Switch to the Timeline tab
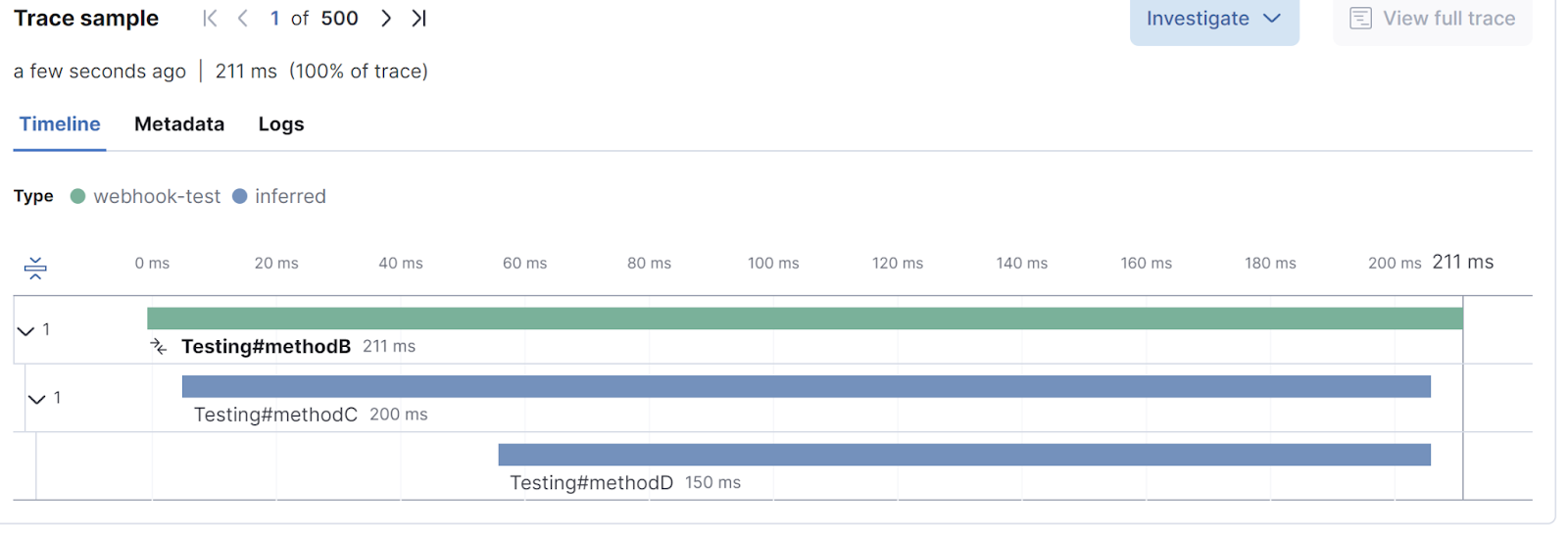1568x540 pixels. click(x=60, y=124)
